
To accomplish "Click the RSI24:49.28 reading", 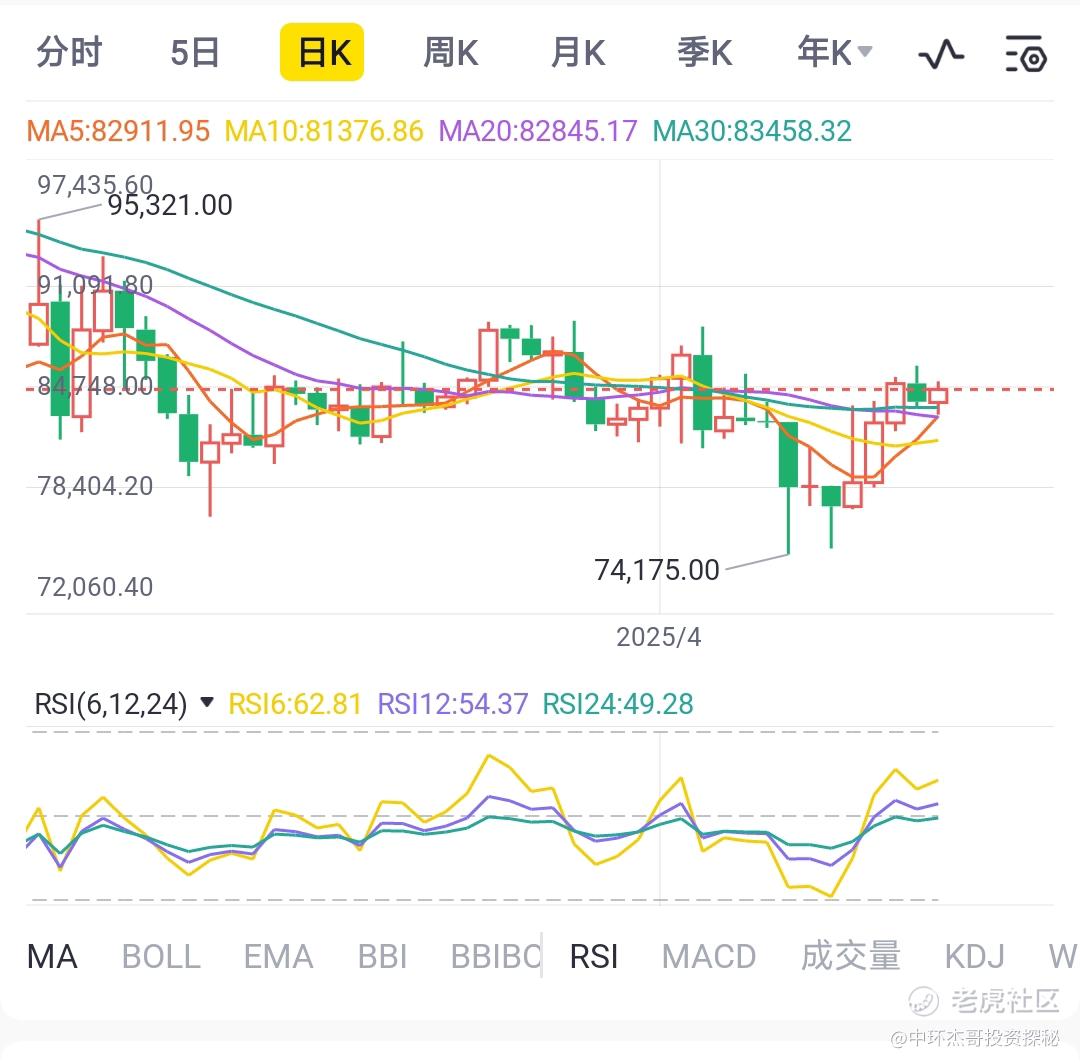I will (618, 704).
